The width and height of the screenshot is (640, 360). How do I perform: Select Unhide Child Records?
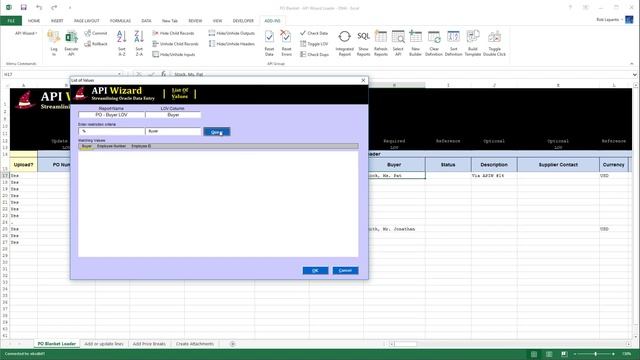point(175,44)
